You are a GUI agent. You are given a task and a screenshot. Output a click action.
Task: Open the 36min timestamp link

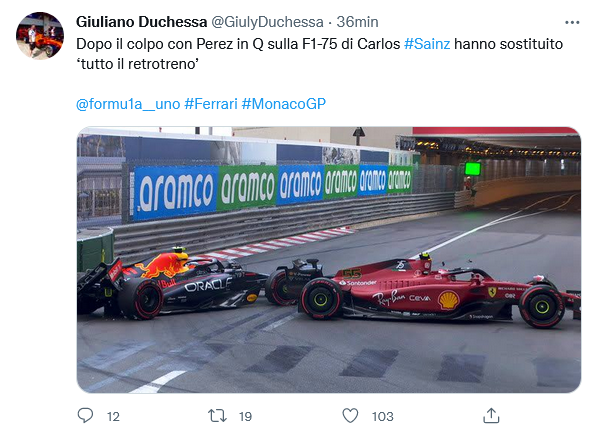(x=357, y=22)
